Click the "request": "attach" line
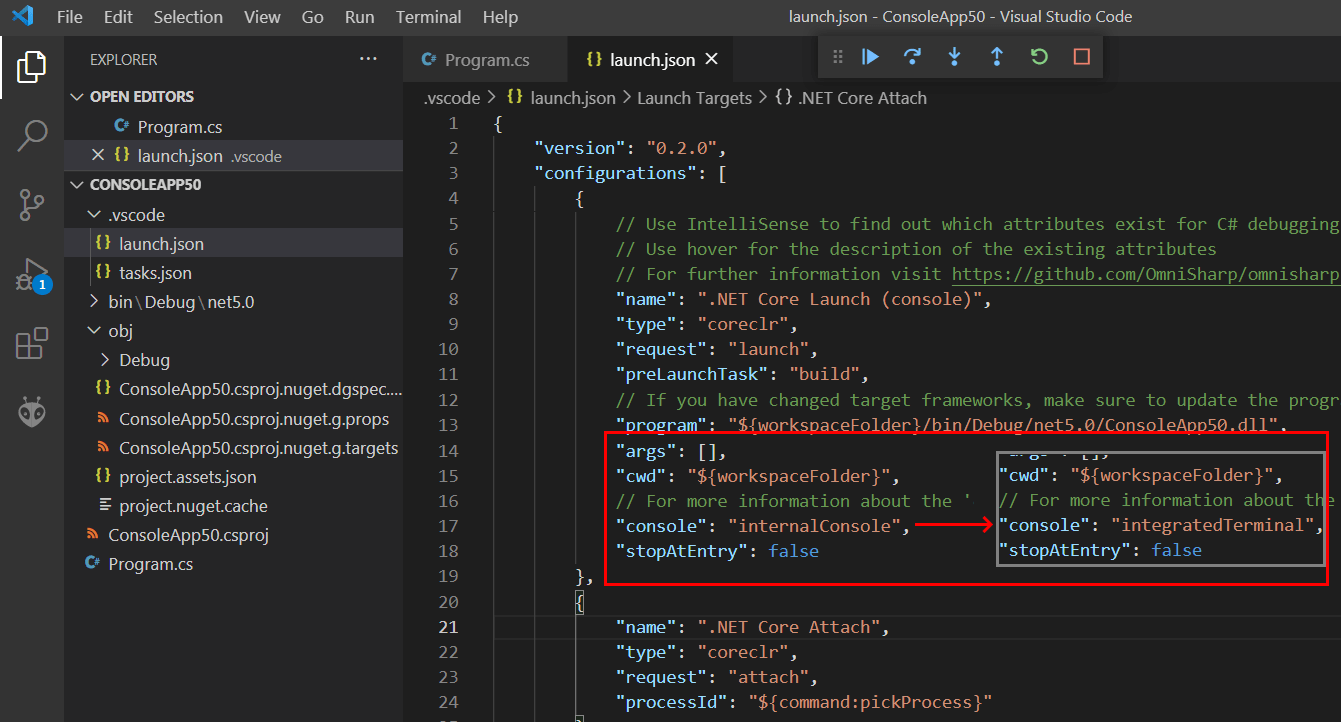Image resolution: width=1341 pixels, height=722 pixels. click(717, 677)
